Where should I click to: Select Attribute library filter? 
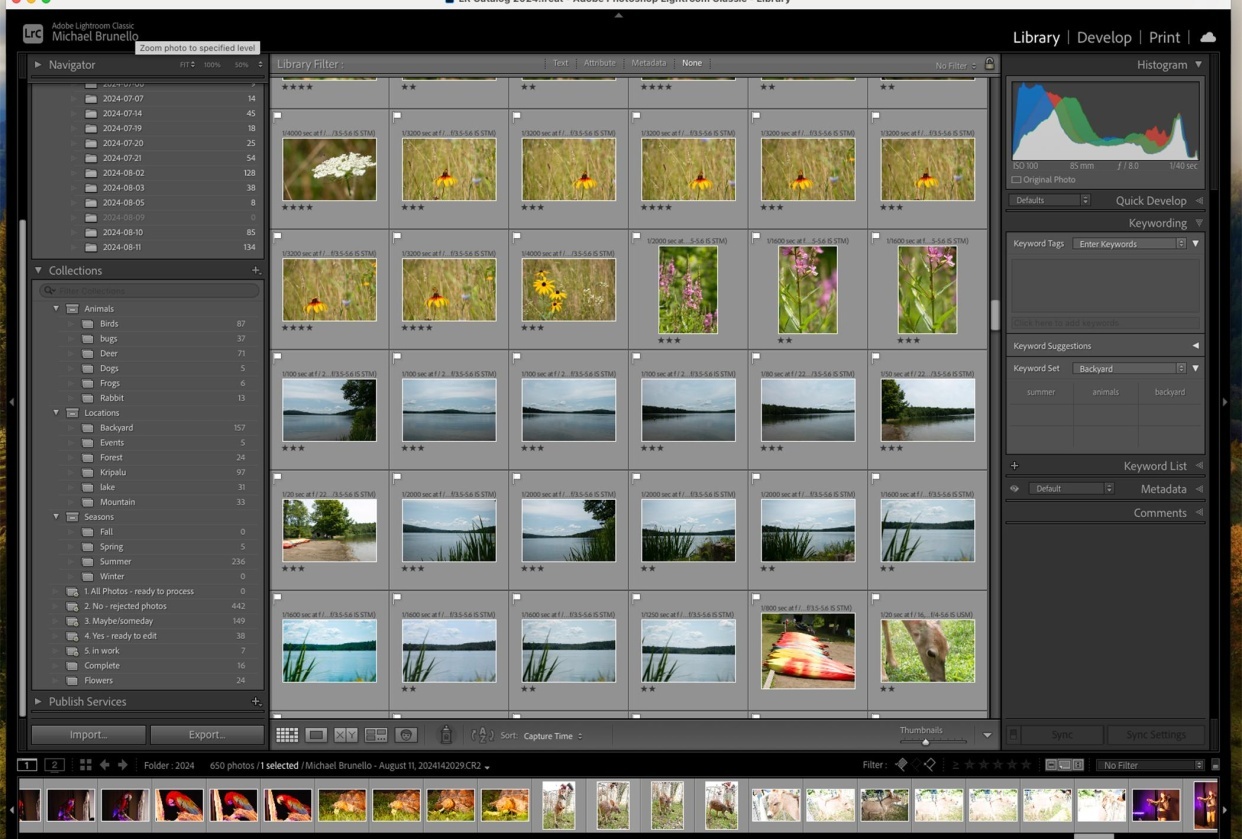tap(600, 63)
